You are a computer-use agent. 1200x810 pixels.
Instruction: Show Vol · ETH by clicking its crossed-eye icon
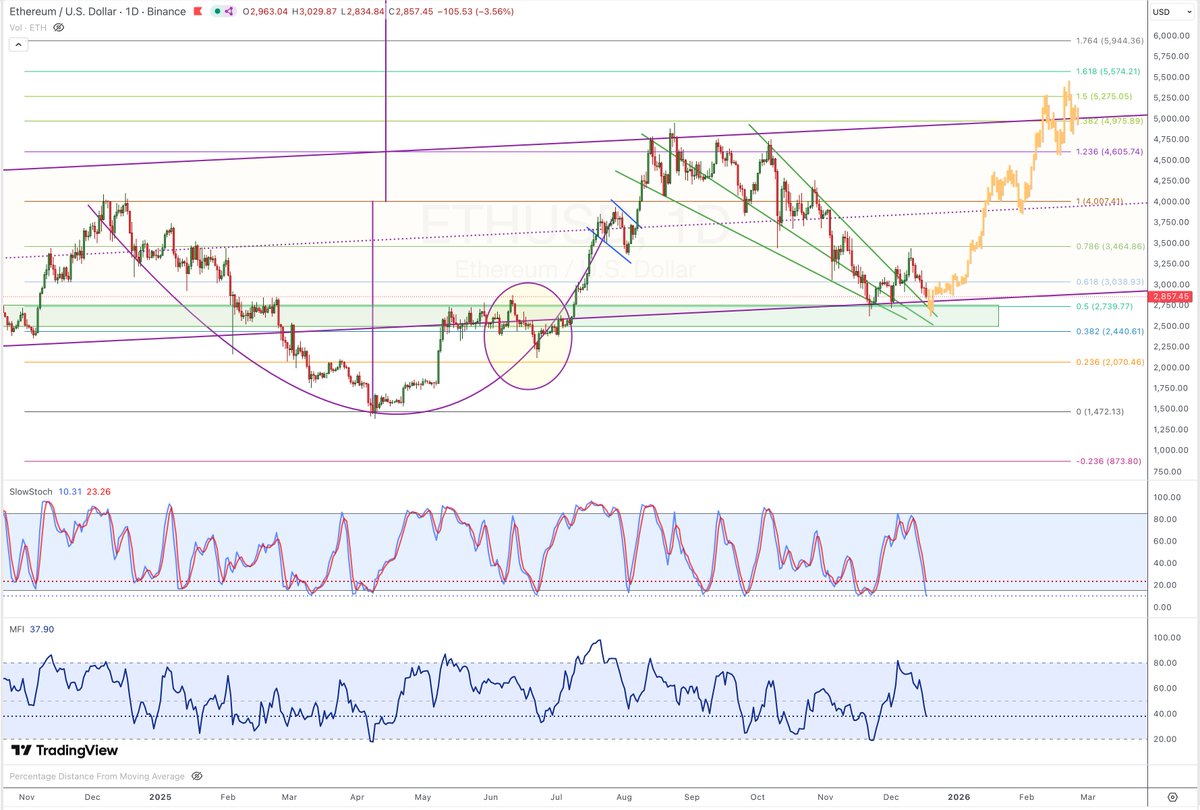(x=58, y=28)
